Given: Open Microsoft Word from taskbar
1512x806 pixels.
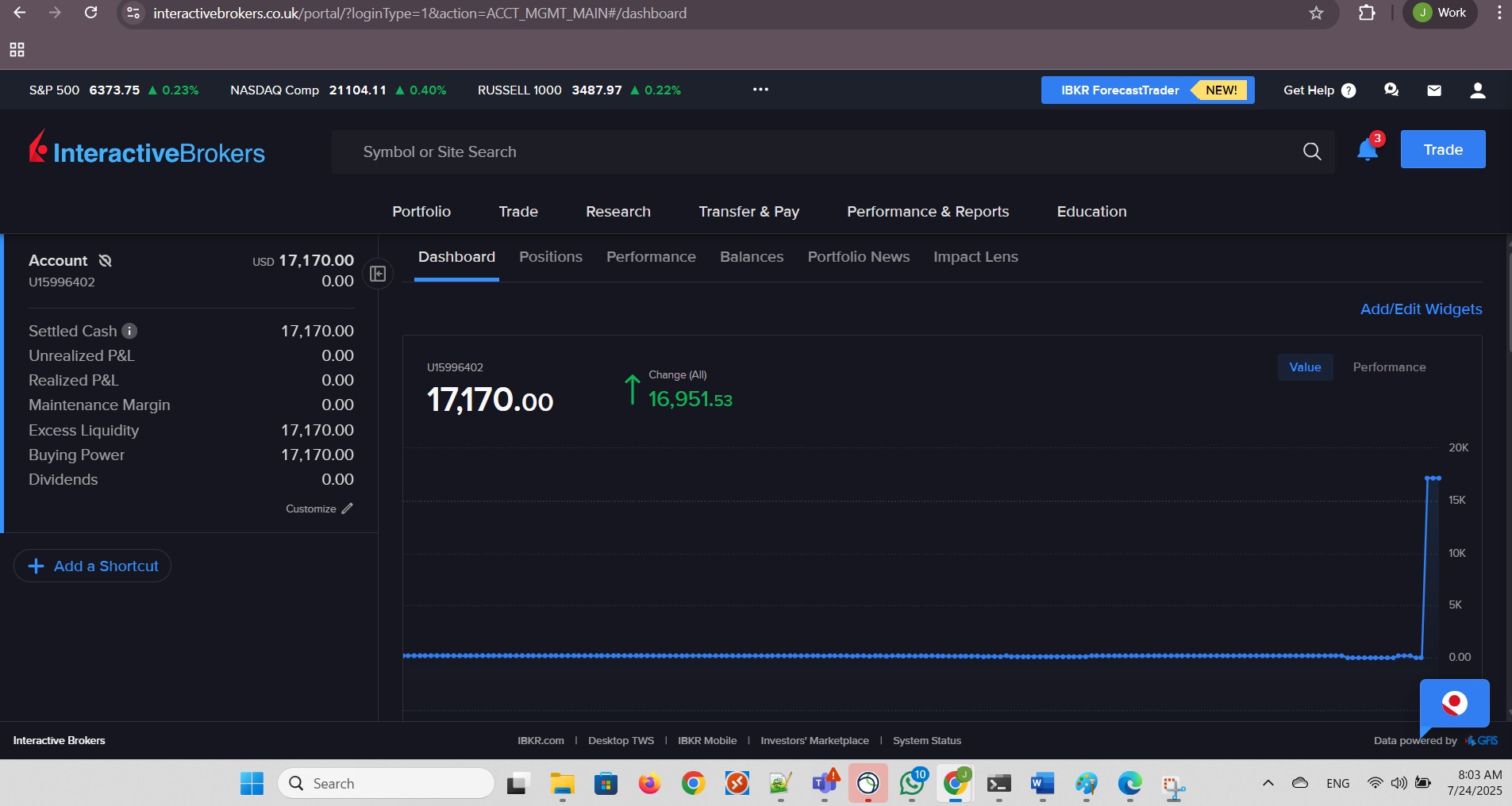Looking at the screenshot, I should [x=1042, y=784].
